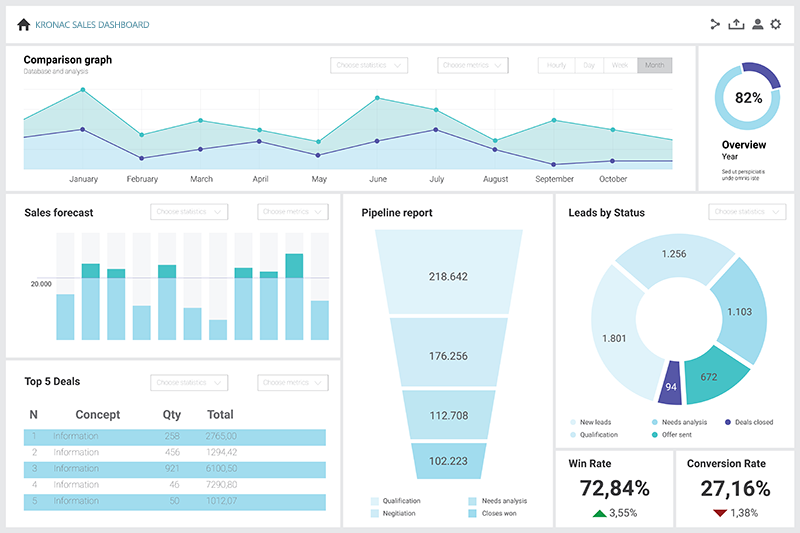Viewport: 800px width, 533px height.
Task: Click the red Conversion Rate down arrow
Action: tap(719, 513)
